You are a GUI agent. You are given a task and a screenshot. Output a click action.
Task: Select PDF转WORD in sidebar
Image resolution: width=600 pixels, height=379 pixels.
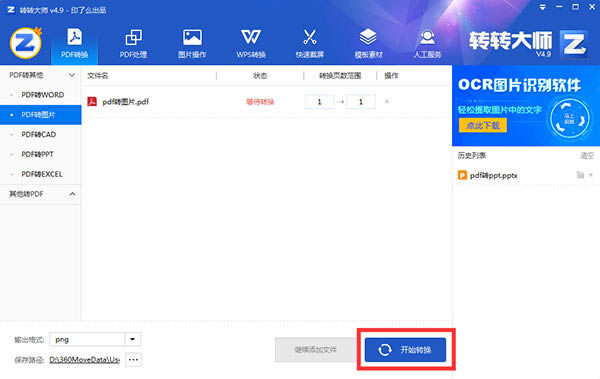[x=41, y=95]
